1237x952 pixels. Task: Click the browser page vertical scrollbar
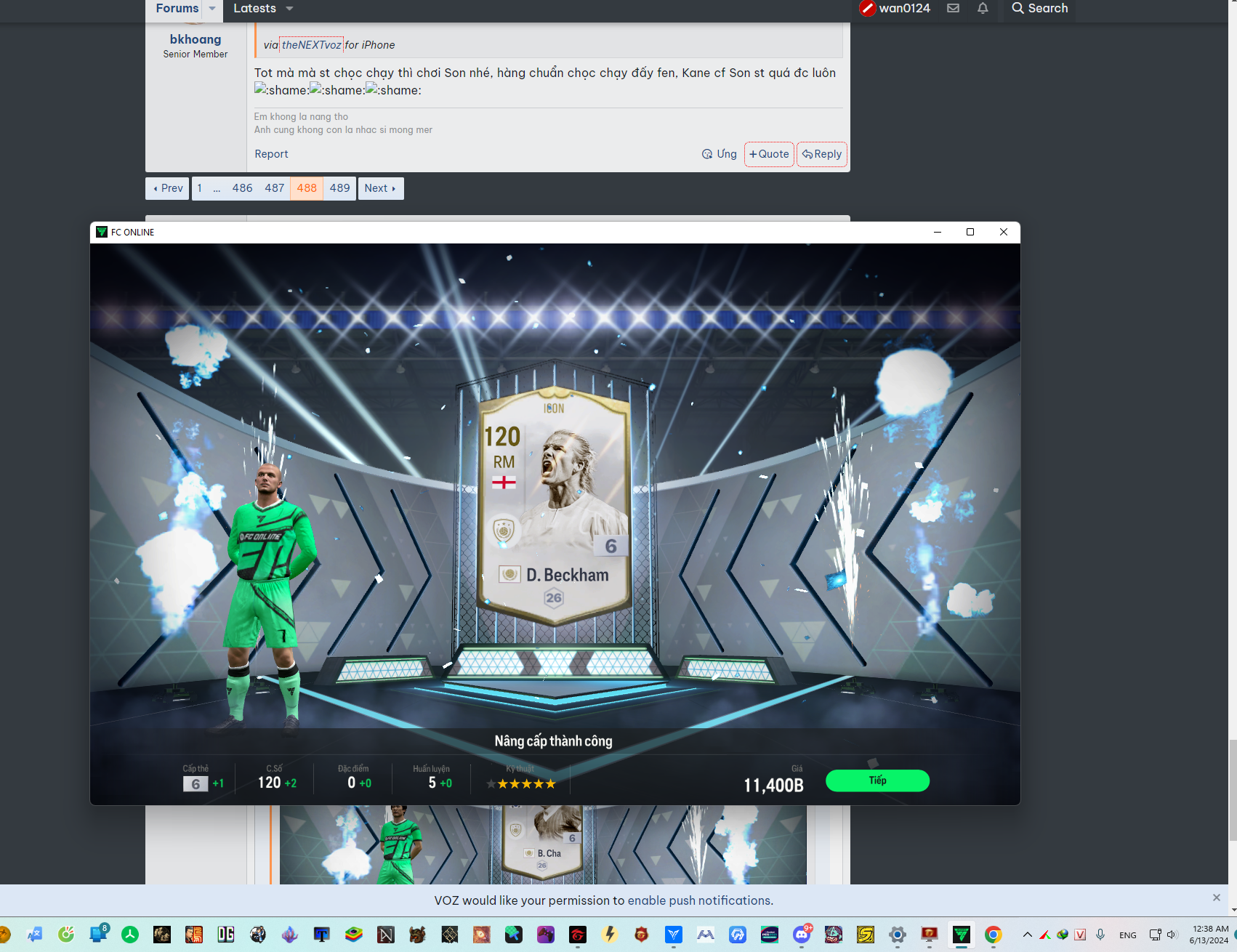point(1232,789)
